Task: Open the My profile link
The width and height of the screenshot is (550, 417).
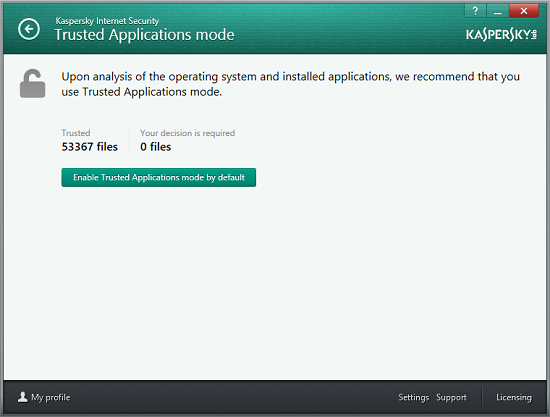Action: point(51,397)
